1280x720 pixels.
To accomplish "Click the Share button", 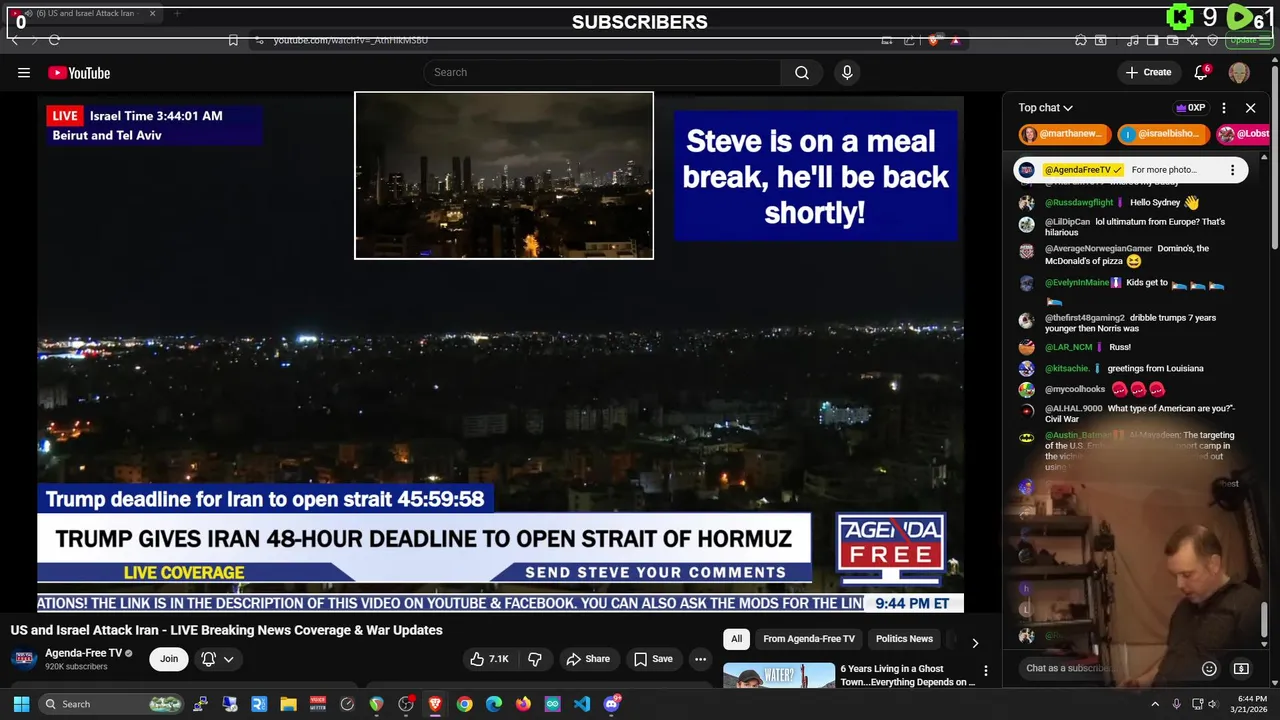I will pos(588,659).
